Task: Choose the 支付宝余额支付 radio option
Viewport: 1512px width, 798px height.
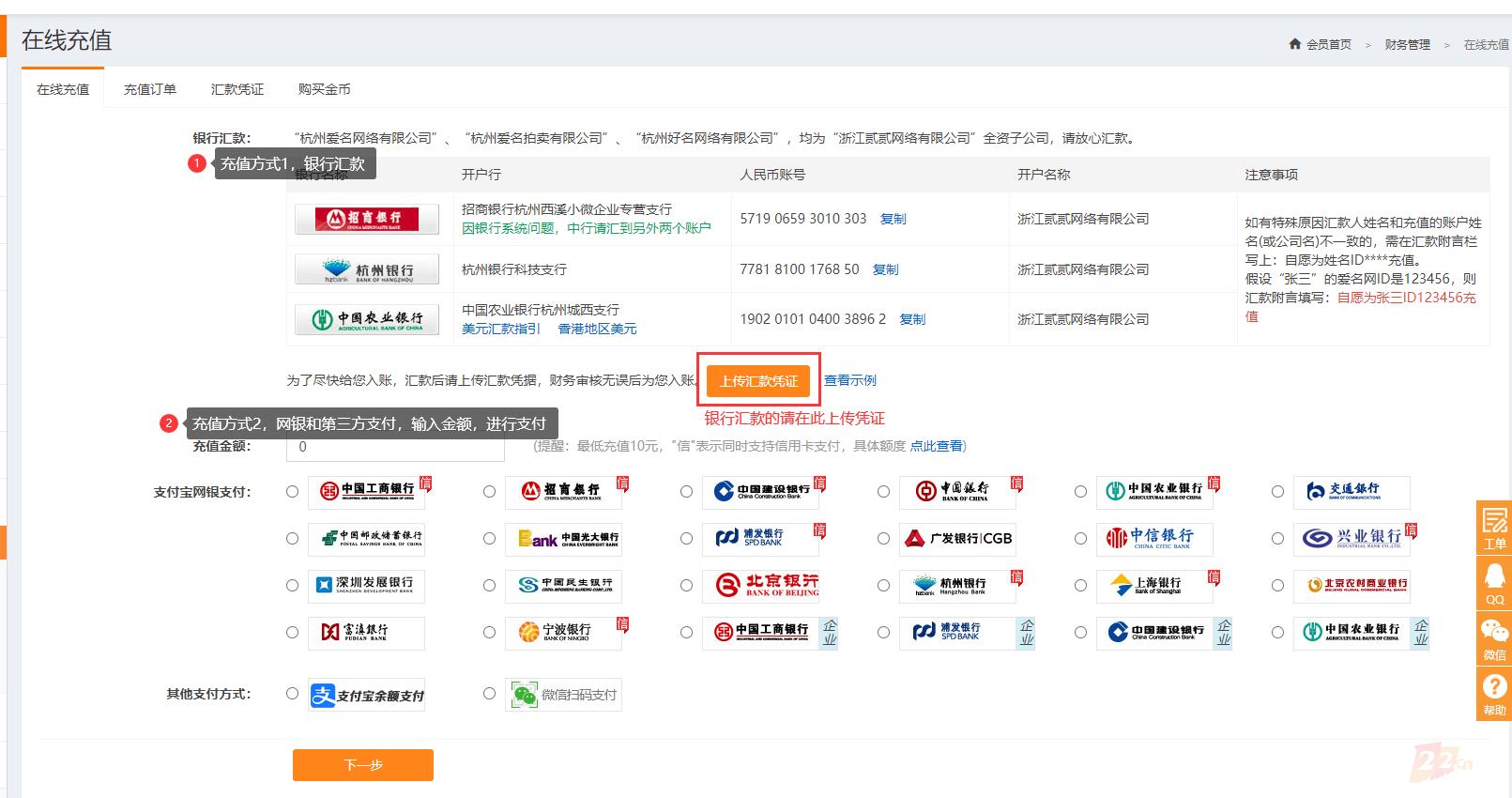Action: [292, 694]
